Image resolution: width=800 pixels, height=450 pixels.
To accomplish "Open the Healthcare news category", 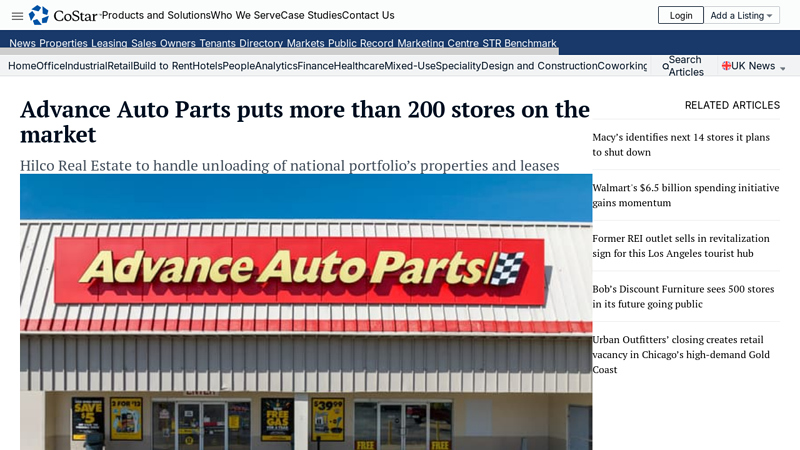I will pyautogui.click(x=359, y=66).
